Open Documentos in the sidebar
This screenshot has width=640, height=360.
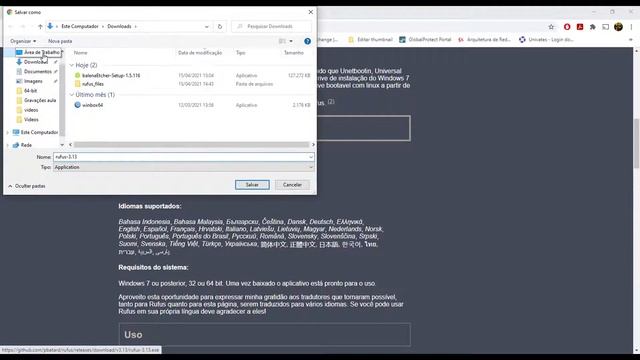pyautogui.click(x=38, y=71)
